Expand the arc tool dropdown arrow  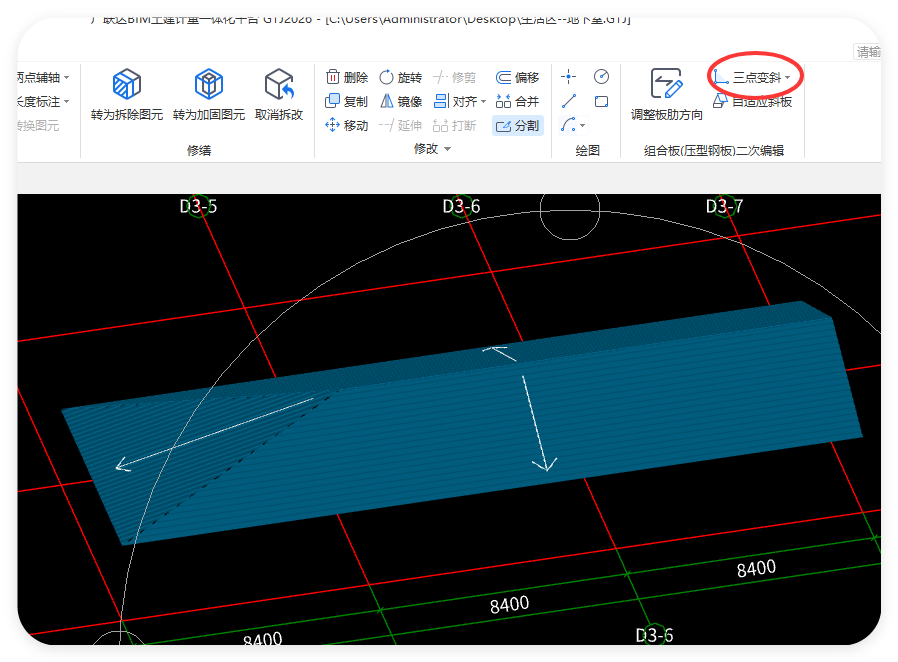pyautogui.click(x=582, y=125)
